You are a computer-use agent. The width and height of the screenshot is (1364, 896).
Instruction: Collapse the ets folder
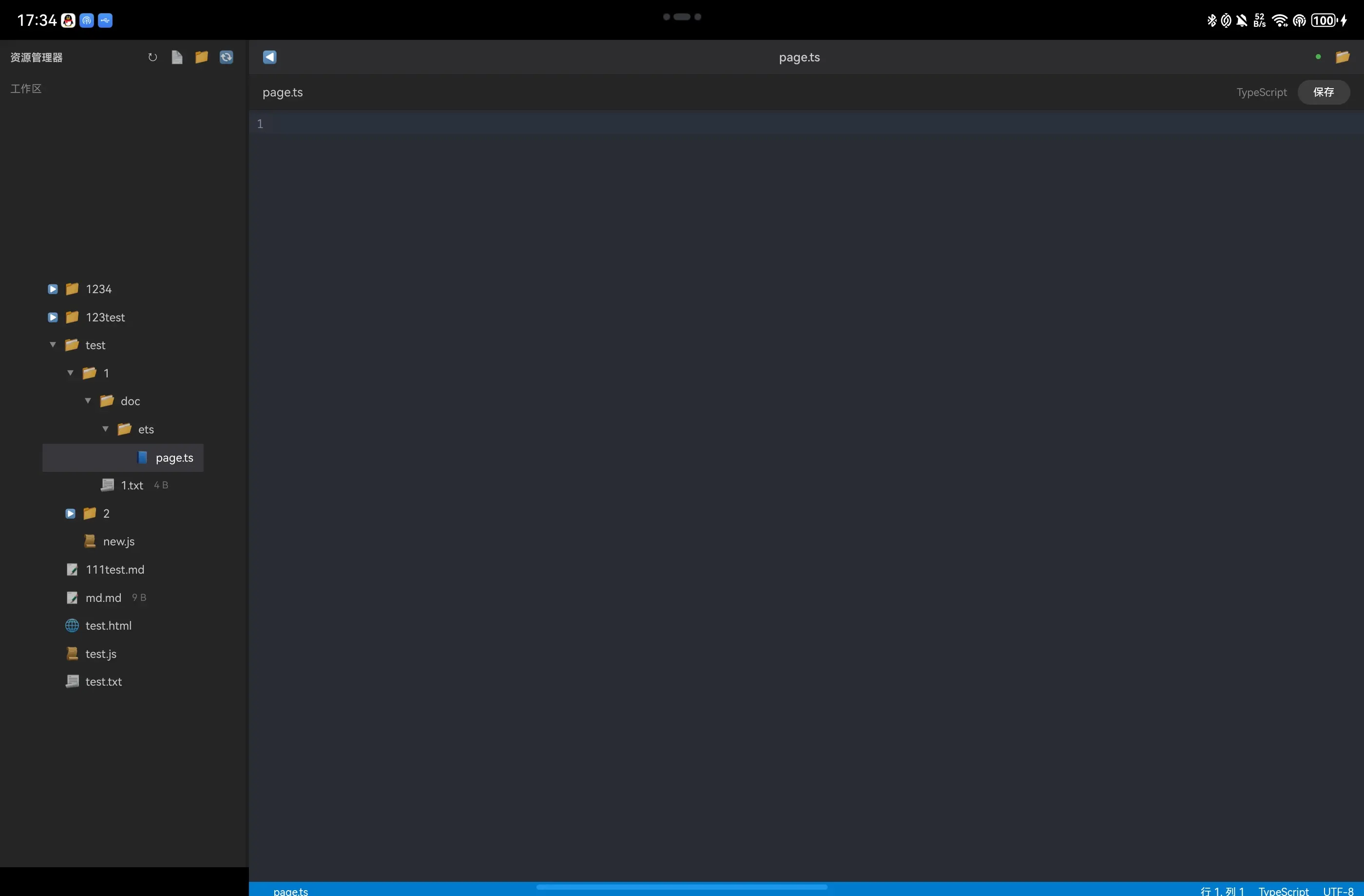point(105,429)
